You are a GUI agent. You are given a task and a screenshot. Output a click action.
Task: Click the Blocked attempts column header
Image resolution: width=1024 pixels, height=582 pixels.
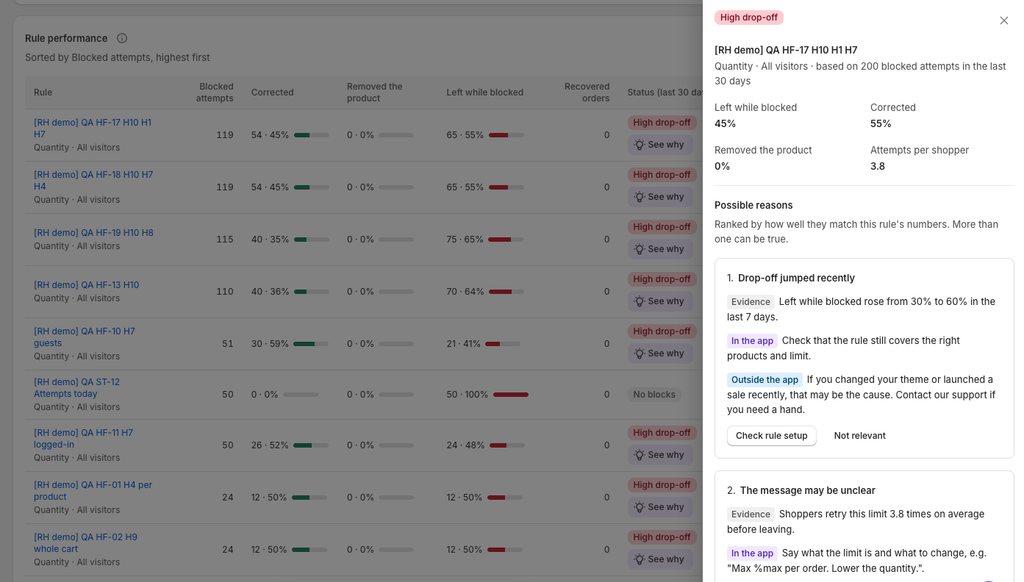pyautogui.click(x=216, y=92)
